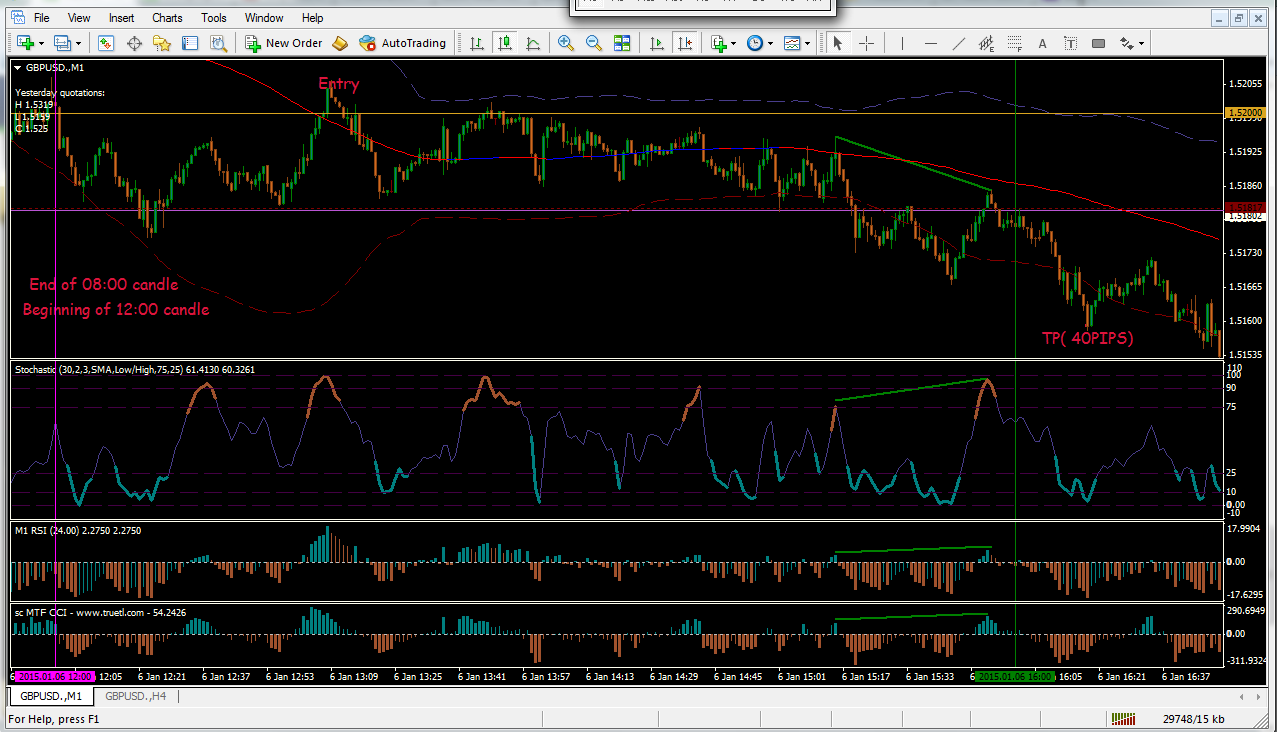Click the Stochastic indicator label
1277x732 pixels.
(135, 369)
